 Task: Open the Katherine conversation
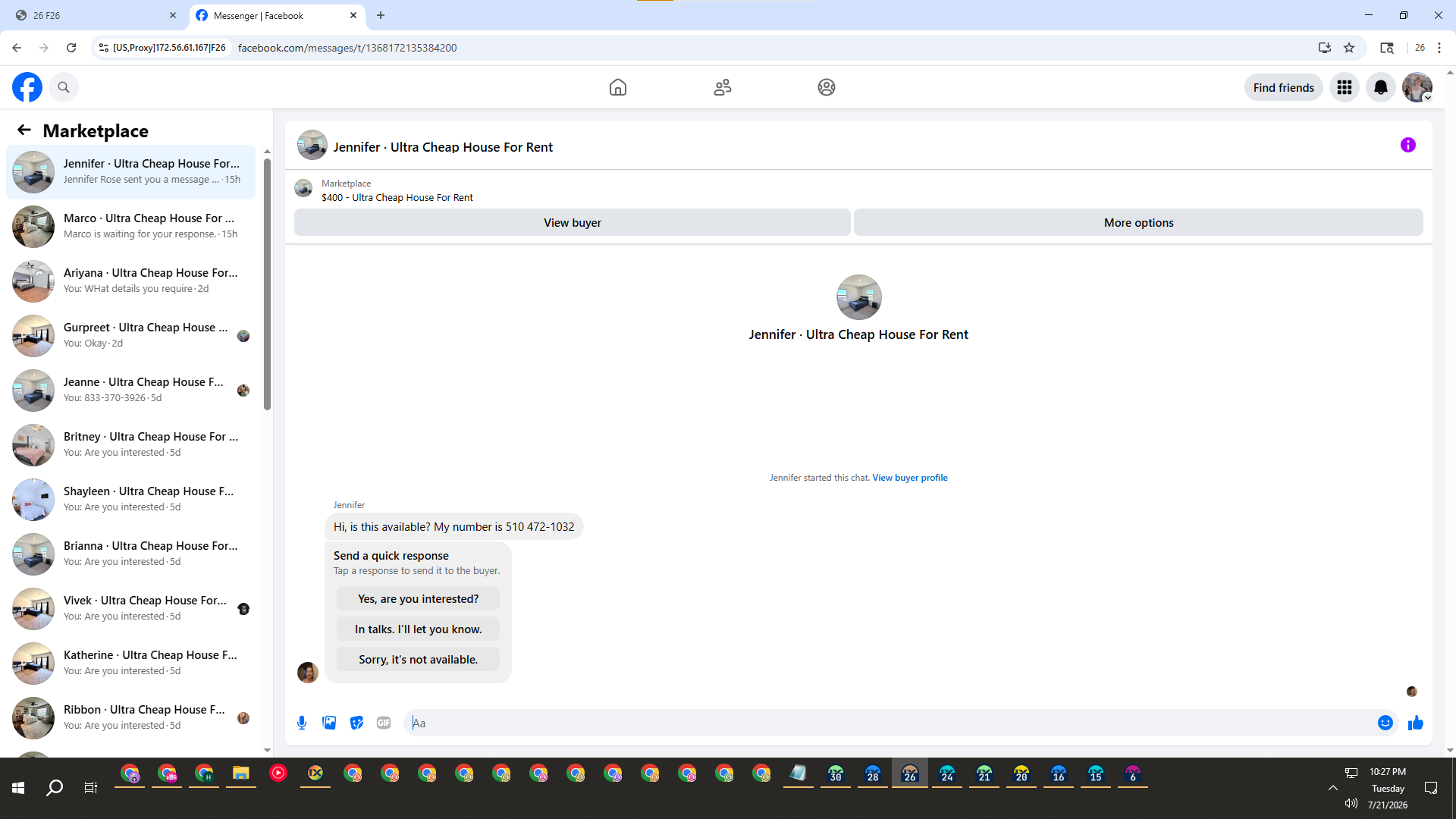pos(130,664)
